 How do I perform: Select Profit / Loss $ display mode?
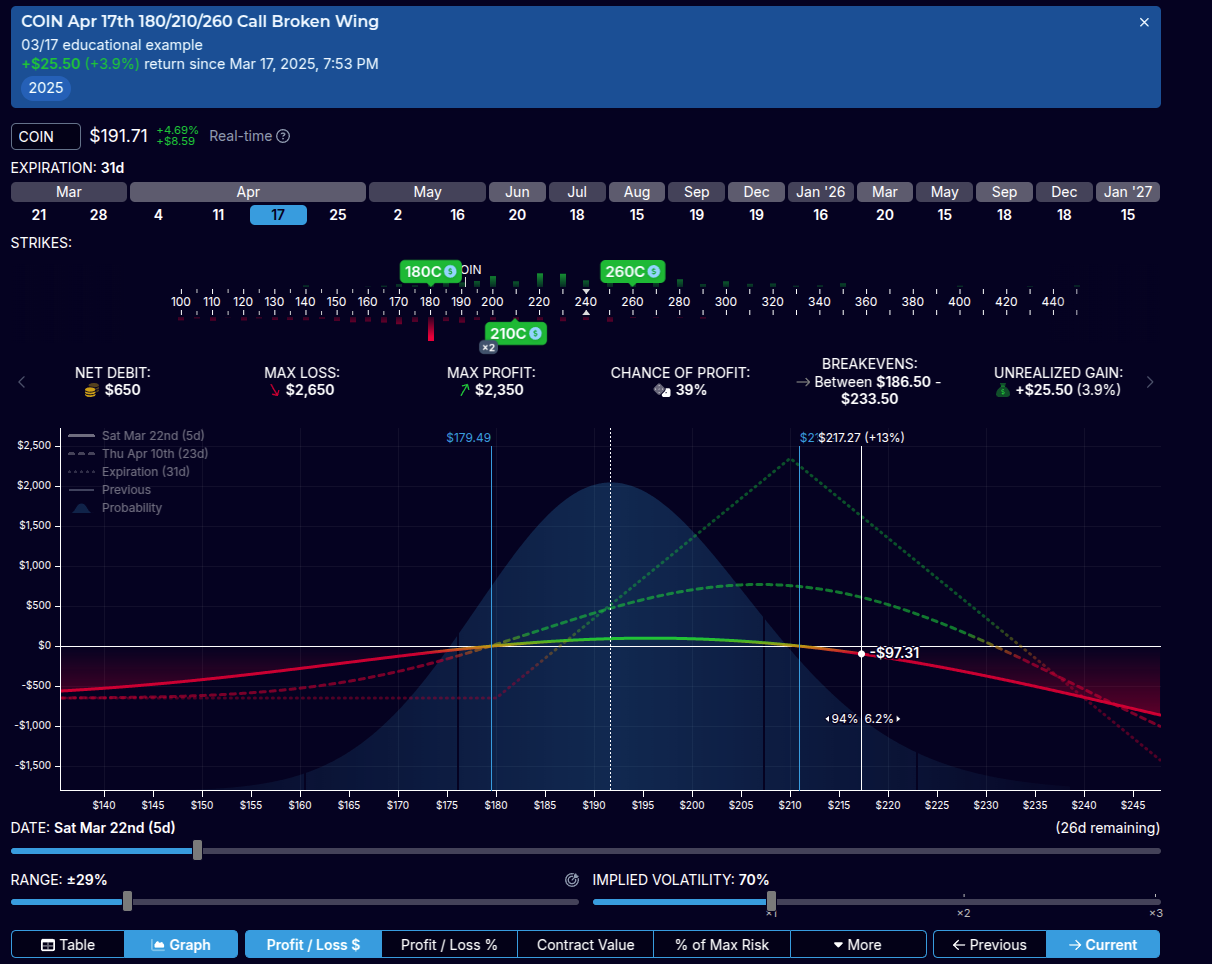[x=314, y=944]
